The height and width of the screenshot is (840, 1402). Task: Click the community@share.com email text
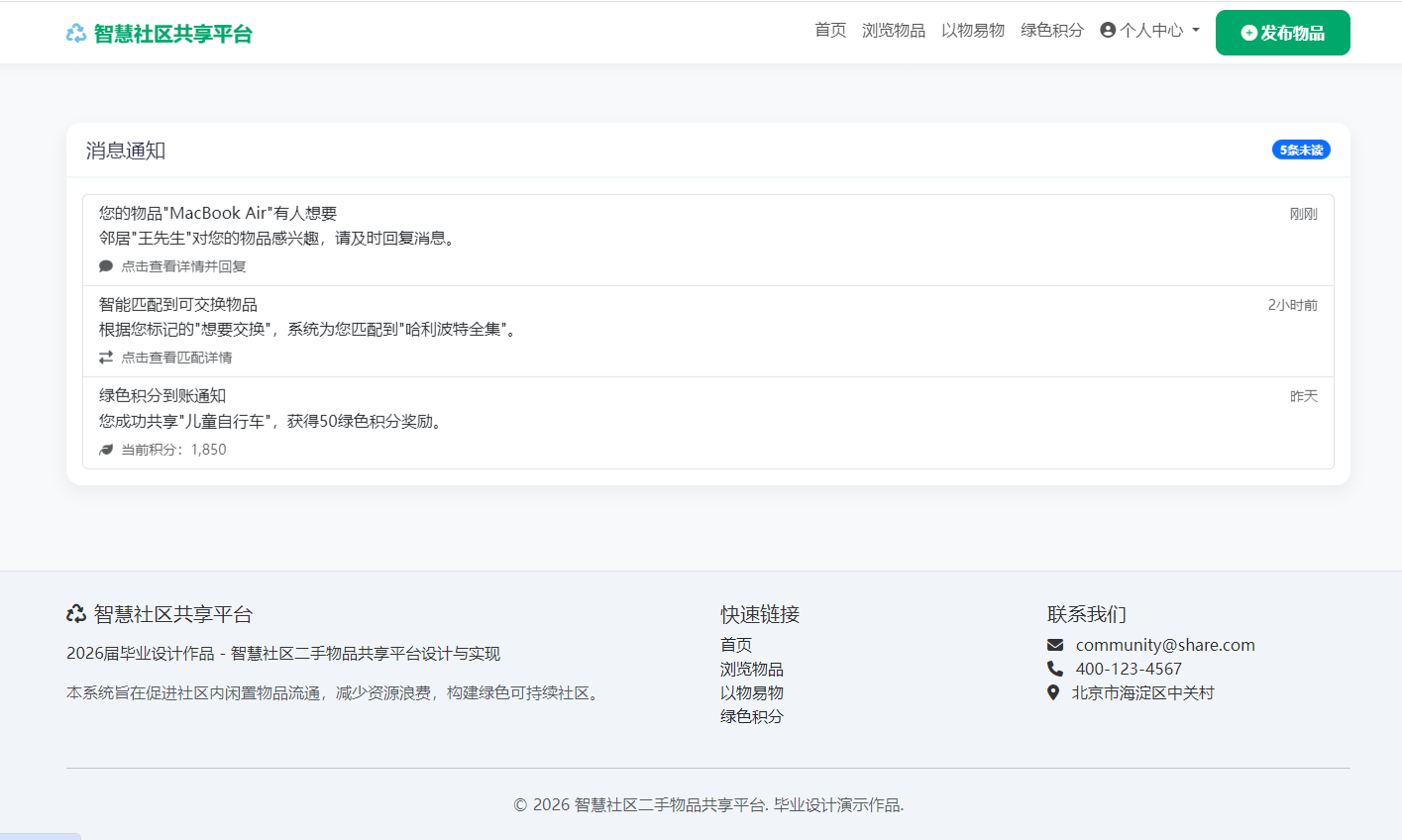[x=1165, y=645]
